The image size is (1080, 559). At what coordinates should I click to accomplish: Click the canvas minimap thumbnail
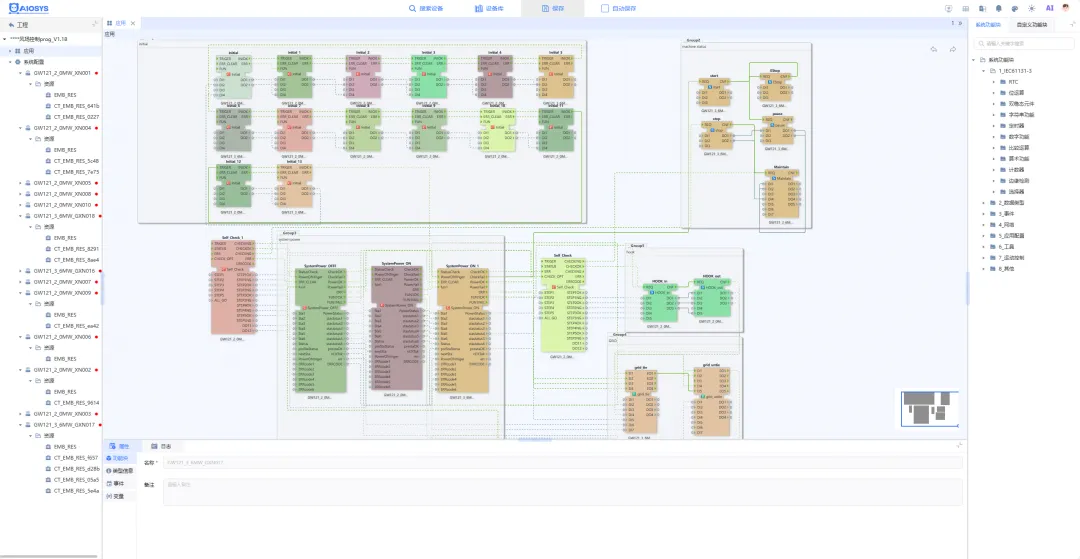click(x=930, y=408)
